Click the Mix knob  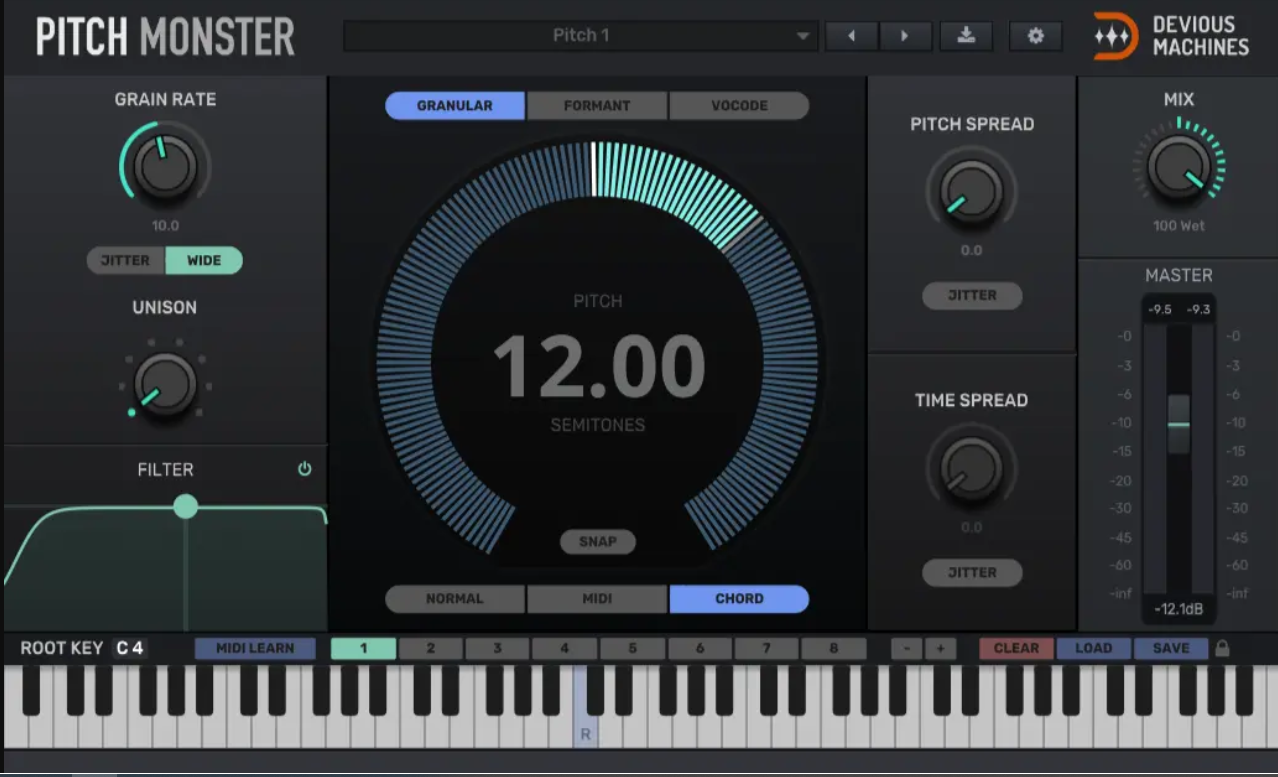(x=1179, y=166)
